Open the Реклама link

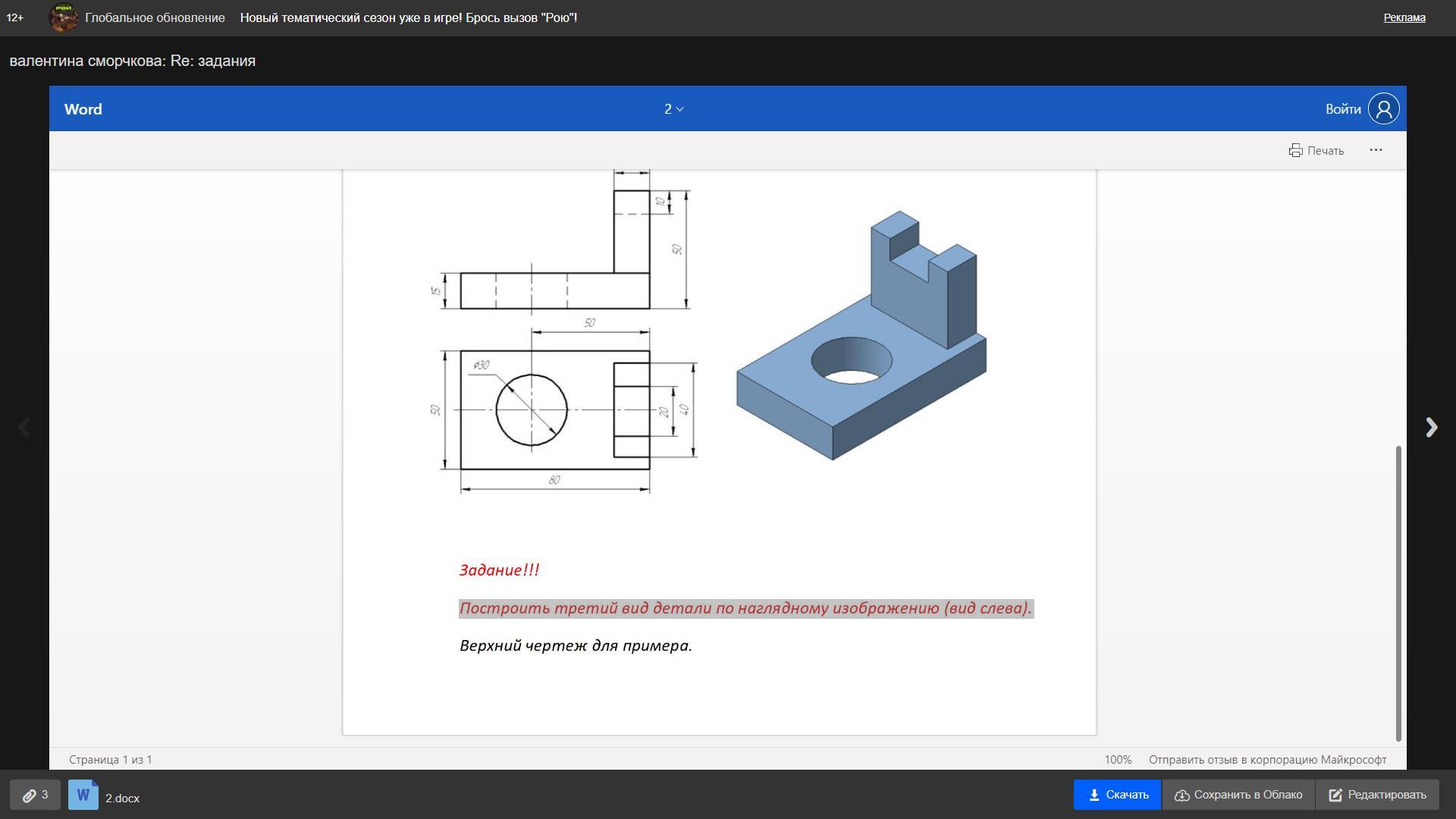[1404, 17]
